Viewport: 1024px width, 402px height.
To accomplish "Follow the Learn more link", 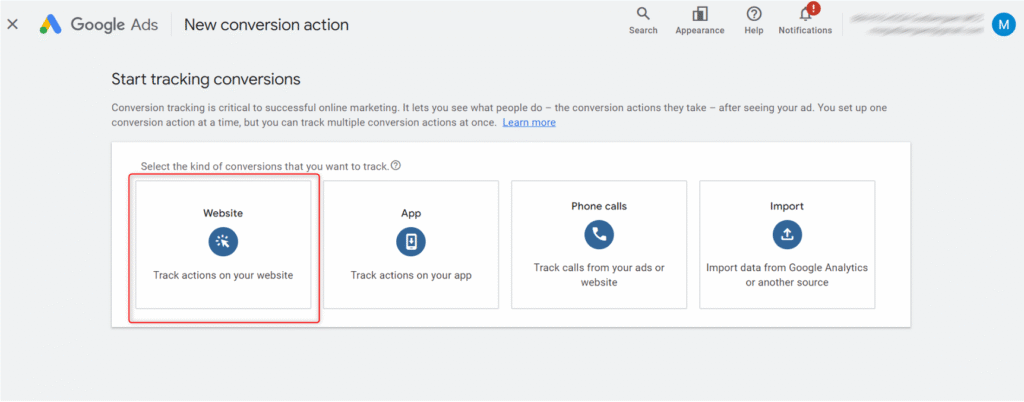I will tap(529, 122).
